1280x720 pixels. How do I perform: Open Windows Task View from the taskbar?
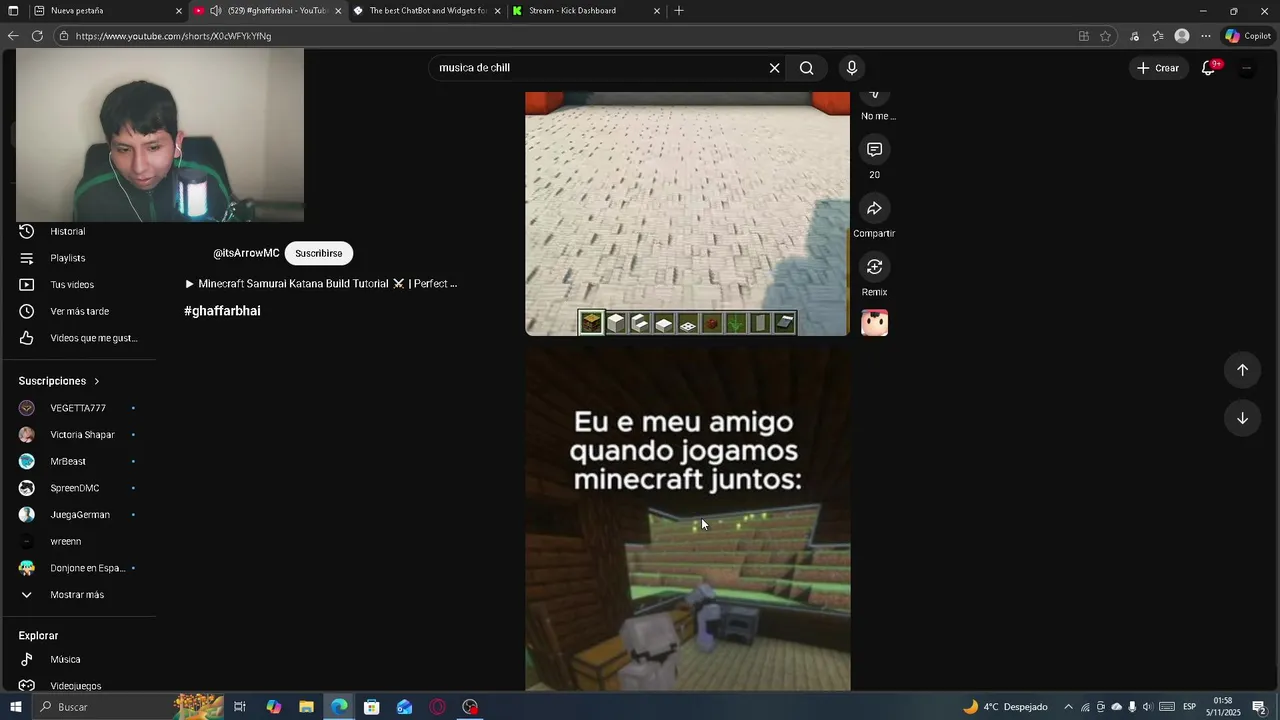[240, 707]
